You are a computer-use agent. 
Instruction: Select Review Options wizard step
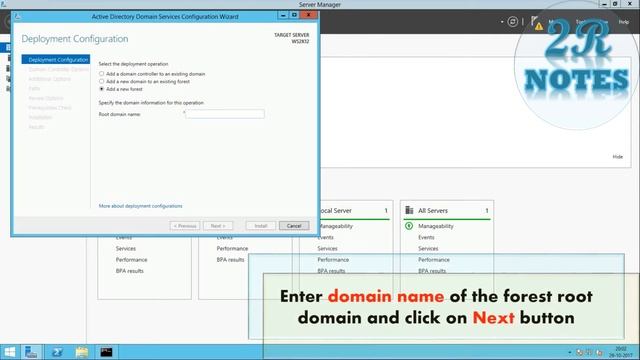46,98
